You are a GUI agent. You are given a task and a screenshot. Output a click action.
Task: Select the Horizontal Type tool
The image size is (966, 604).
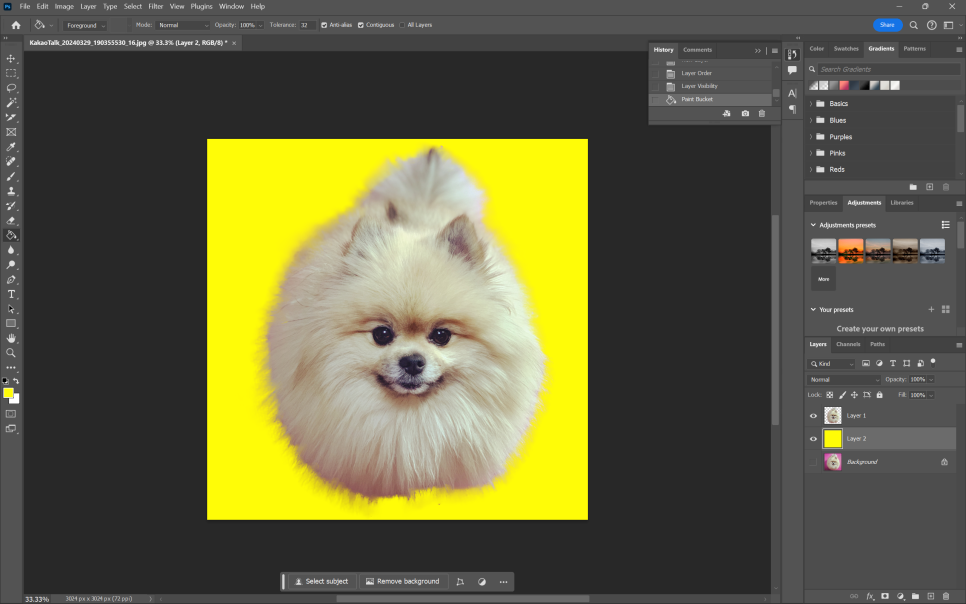11,295
